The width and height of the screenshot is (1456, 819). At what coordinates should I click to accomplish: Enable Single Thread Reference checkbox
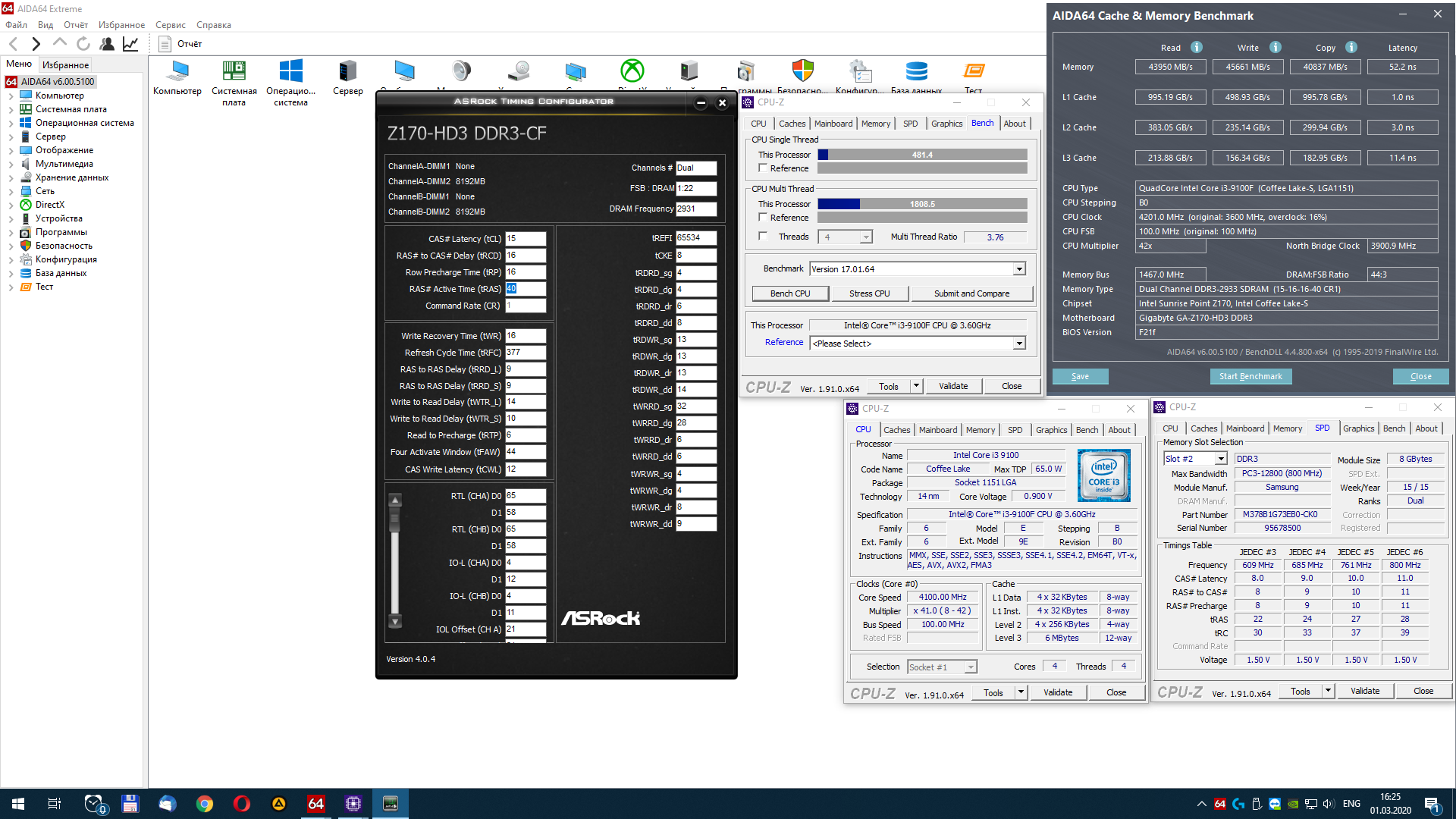pyautogui.click(x=763, y=168)
